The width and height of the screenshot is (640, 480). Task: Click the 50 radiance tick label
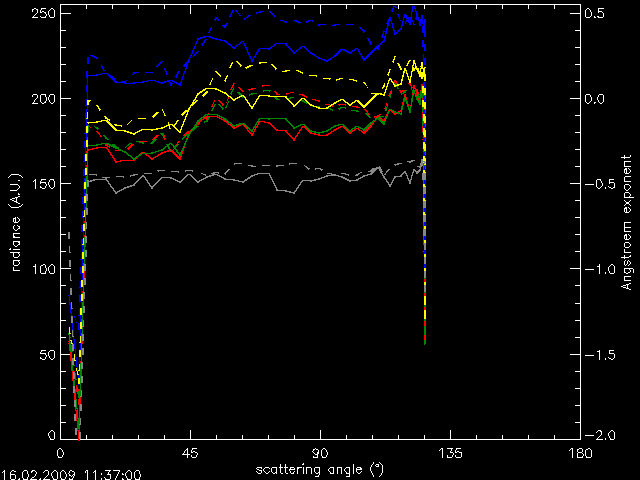(x=47, y=355)
